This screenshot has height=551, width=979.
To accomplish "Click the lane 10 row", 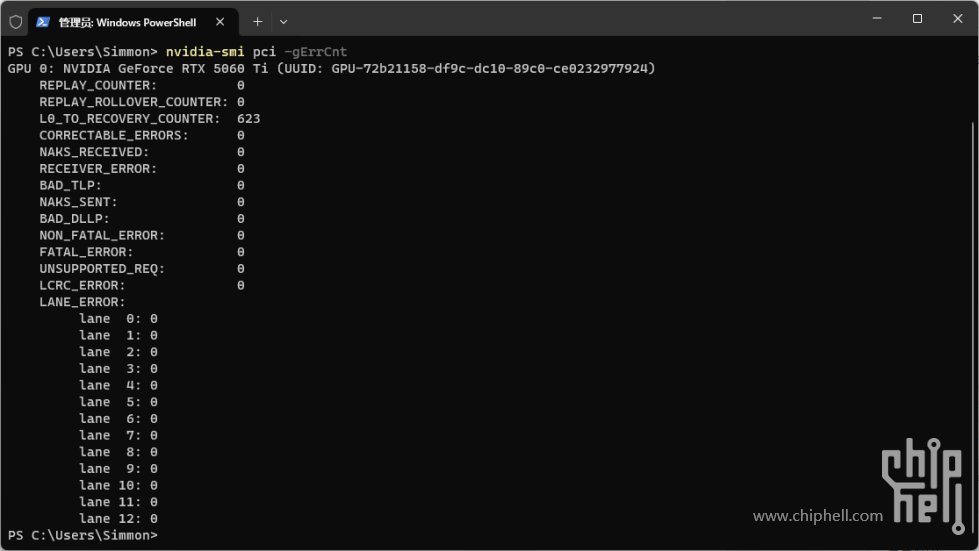I will [118, 485].
